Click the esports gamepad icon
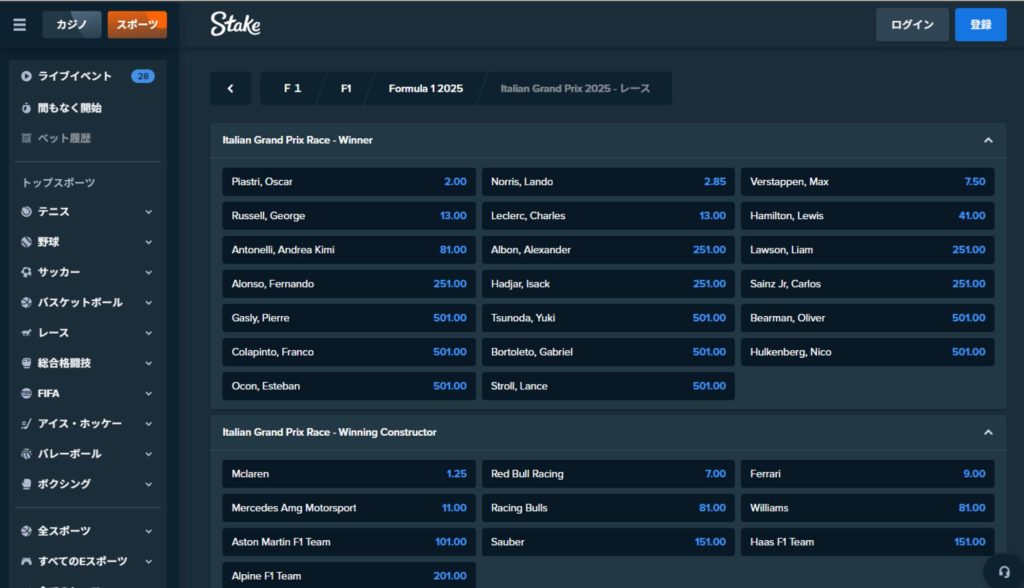The width and height of the screenshot is (1024, 588). (26, 561)
